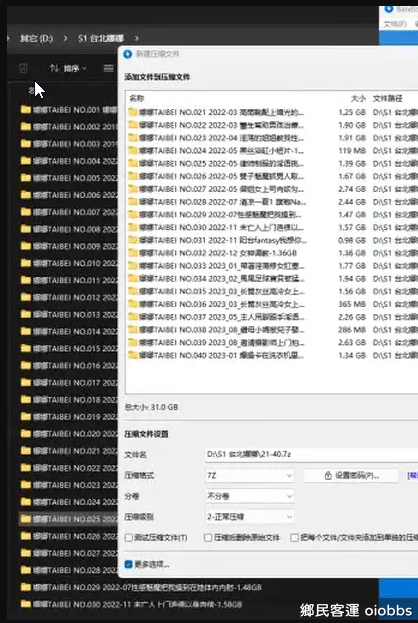This screenshot has height=623, width=418.
Task: Click the folder icon of NO.017 in Explorer
Action: pyautogui.click(x=26, y=383)
